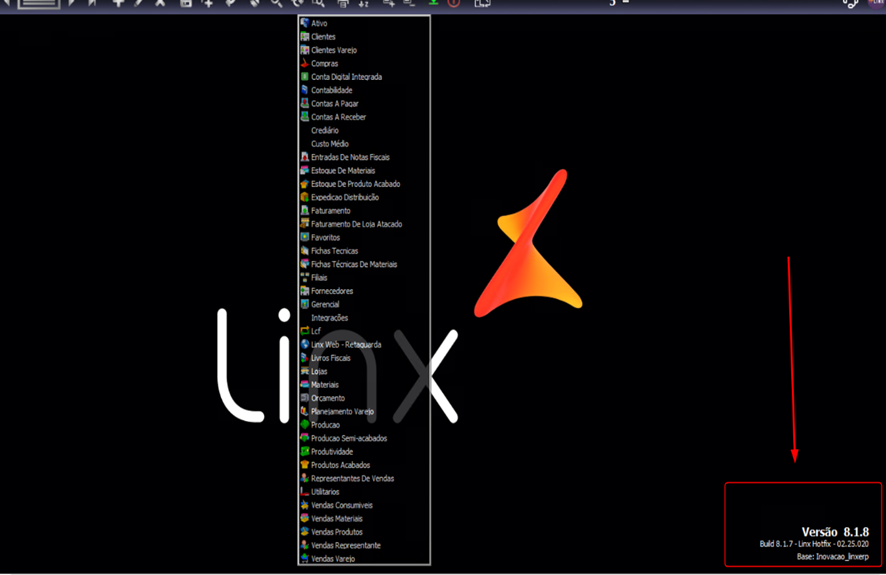Open Estoque De Materiais
Image resolution: width=886 pixels, height=575 pixels.
pos(342,171)
